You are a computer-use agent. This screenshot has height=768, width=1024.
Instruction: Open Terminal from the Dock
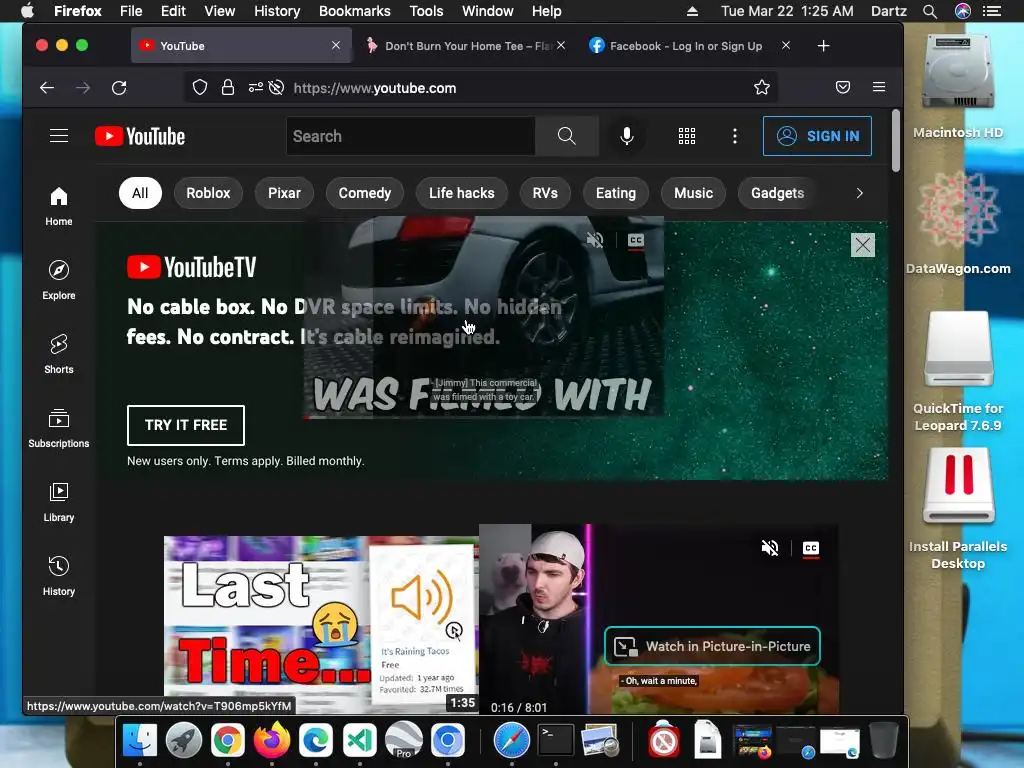(x=556, y=740)
